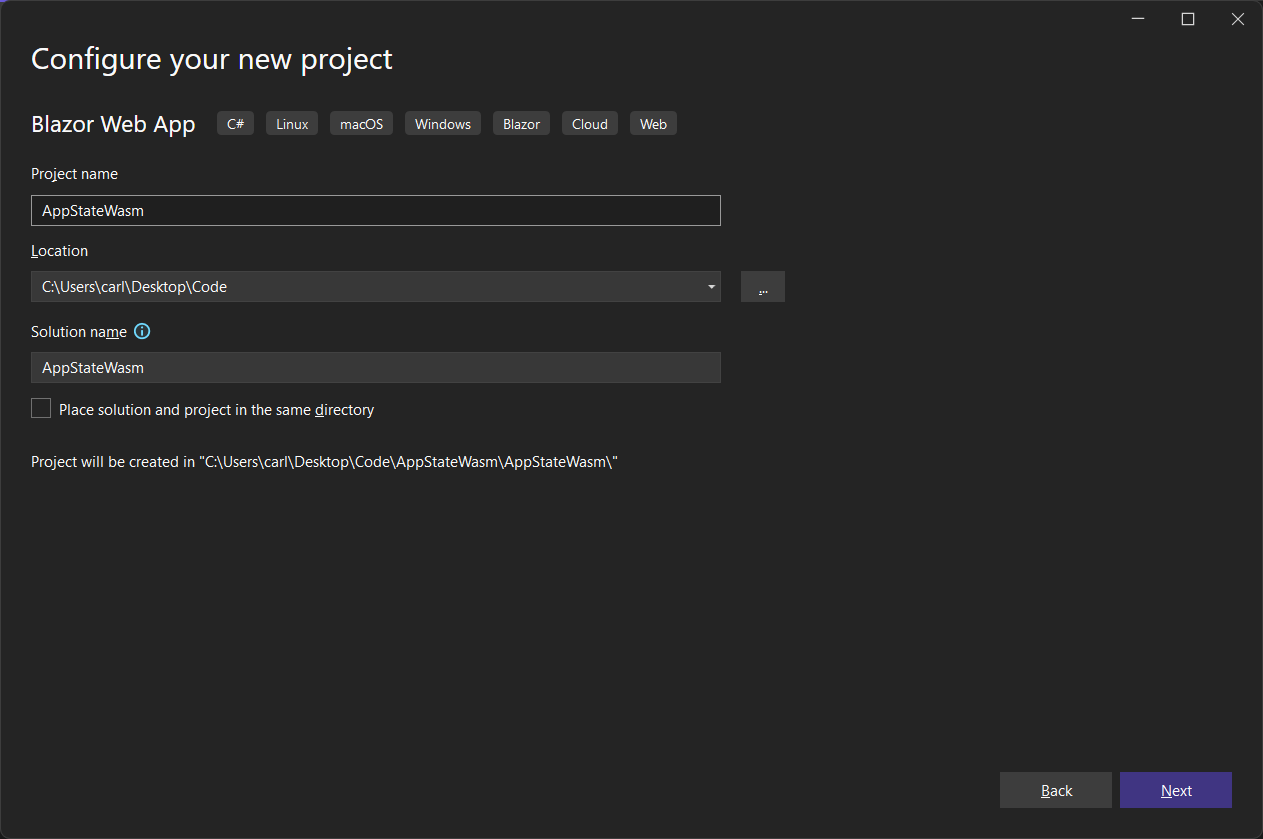
Task: Click the Solution name info icon
Action: 142,331
